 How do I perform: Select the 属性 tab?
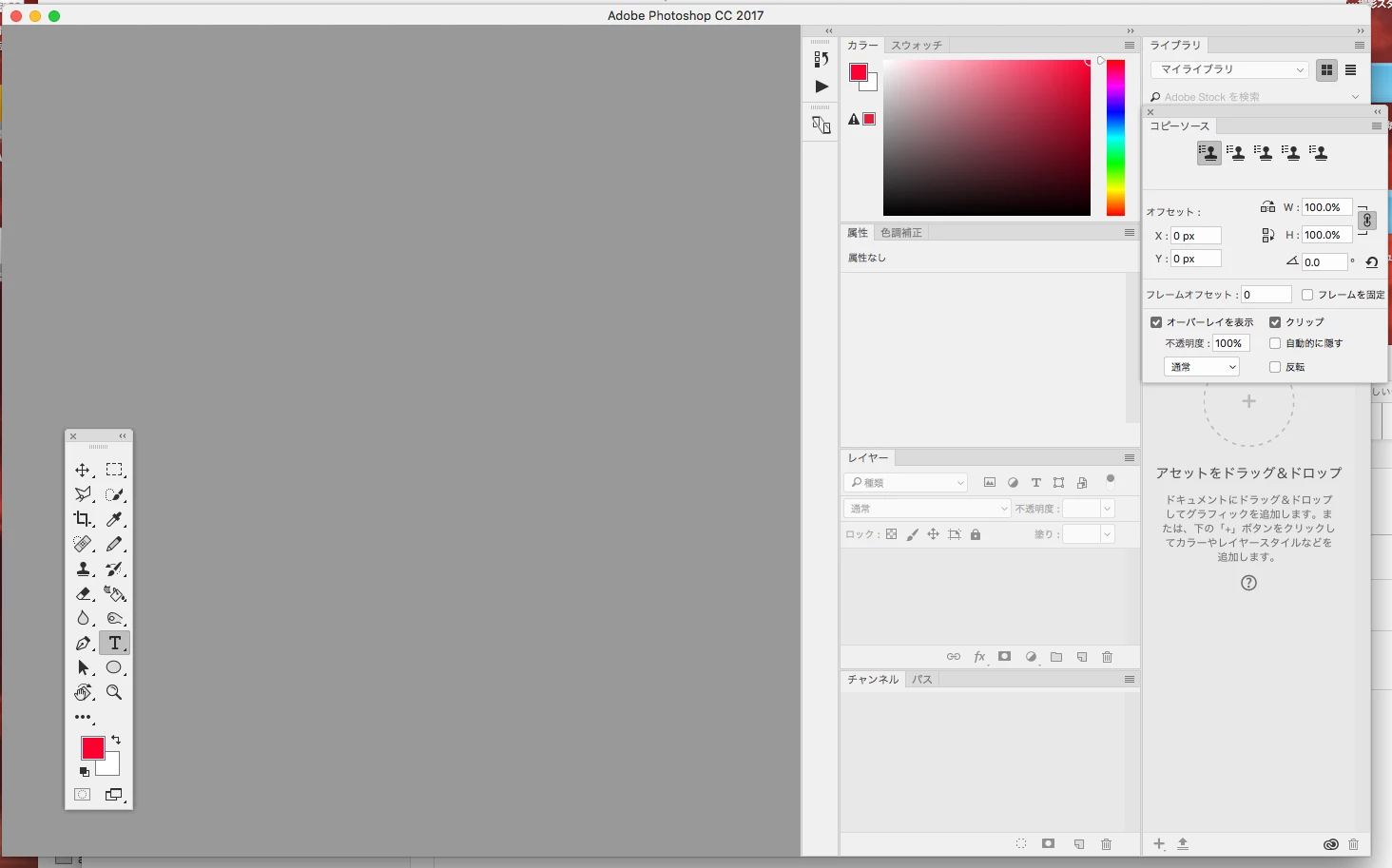[858, 233]
